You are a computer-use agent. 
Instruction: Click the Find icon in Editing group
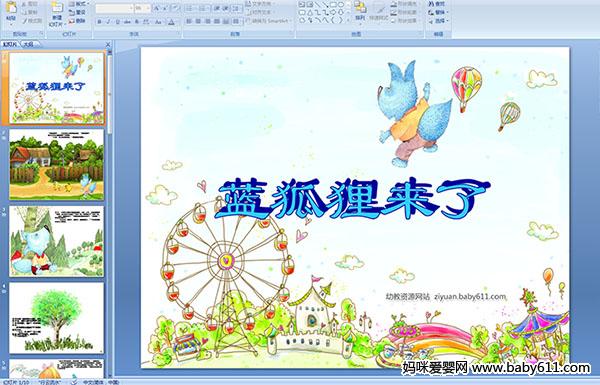pyautogui.click(x=437, y=4)
